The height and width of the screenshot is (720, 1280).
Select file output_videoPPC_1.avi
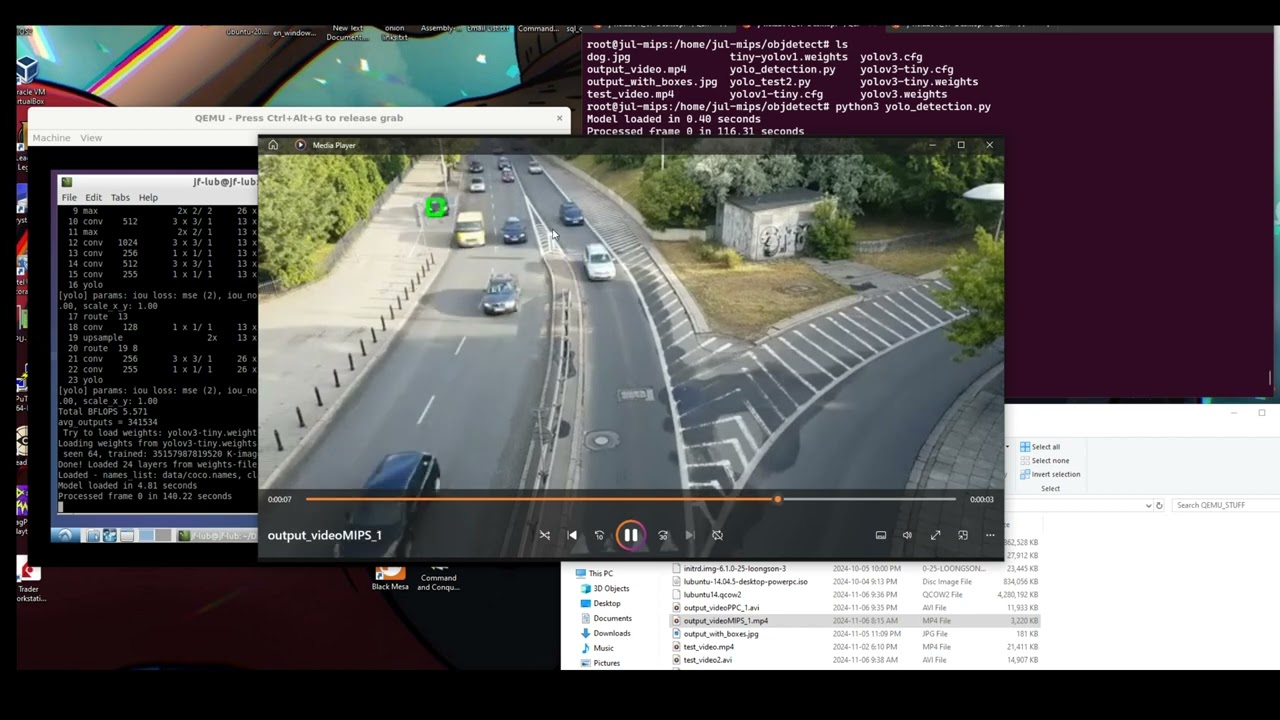[855, 607]
